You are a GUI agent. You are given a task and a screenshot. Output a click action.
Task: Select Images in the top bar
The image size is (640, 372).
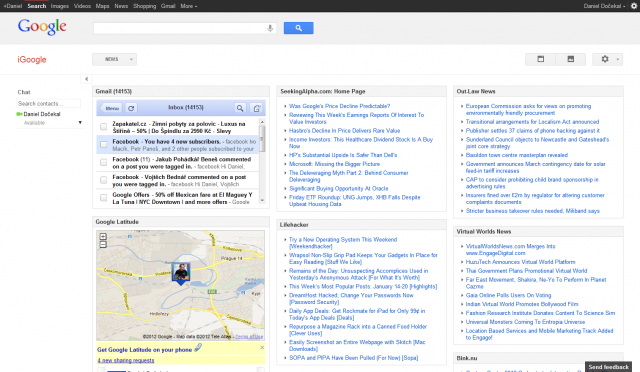coord(60,6)
